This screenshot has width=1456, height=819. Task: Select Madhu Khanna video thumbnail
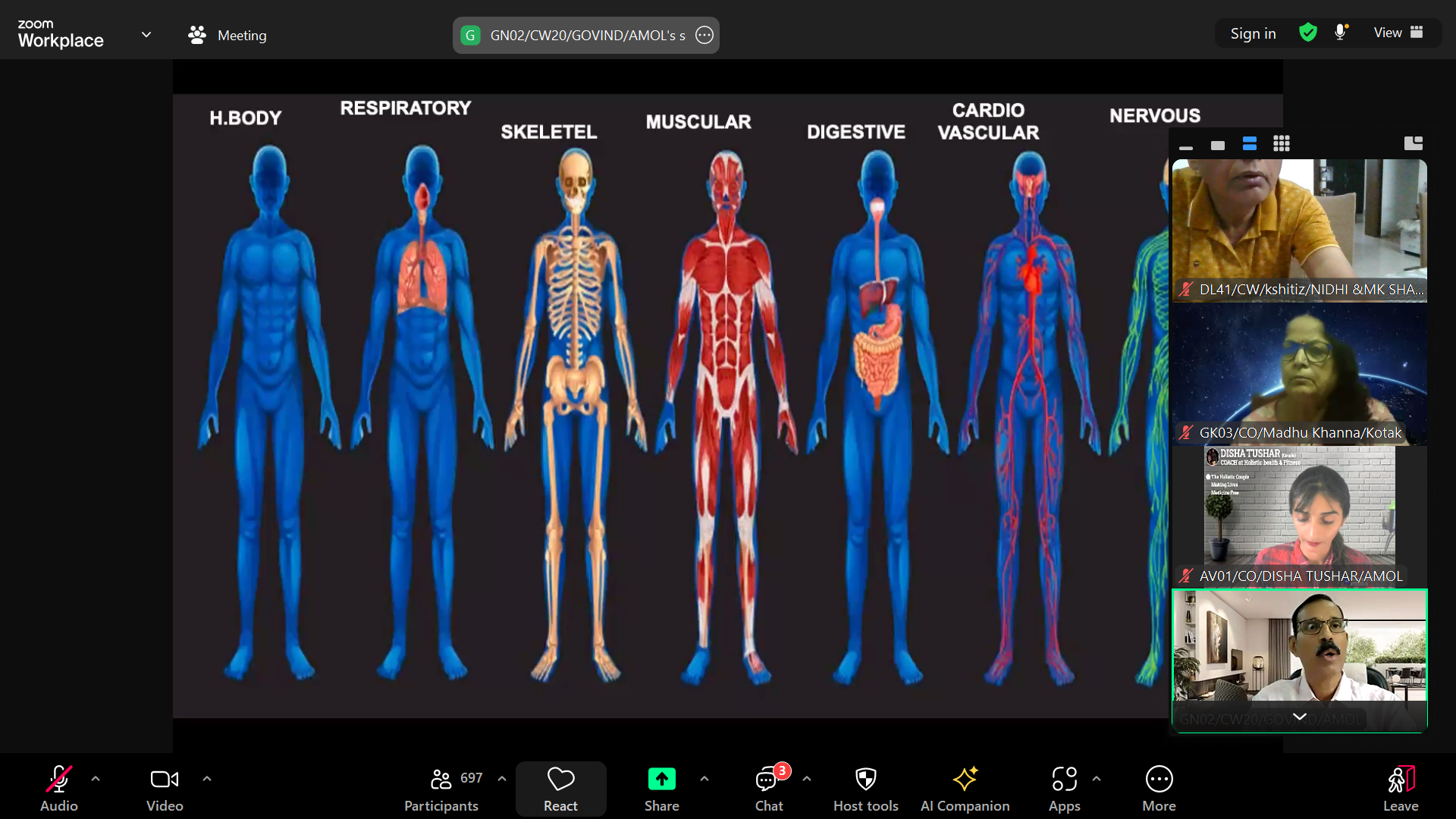coord(1299,373)
